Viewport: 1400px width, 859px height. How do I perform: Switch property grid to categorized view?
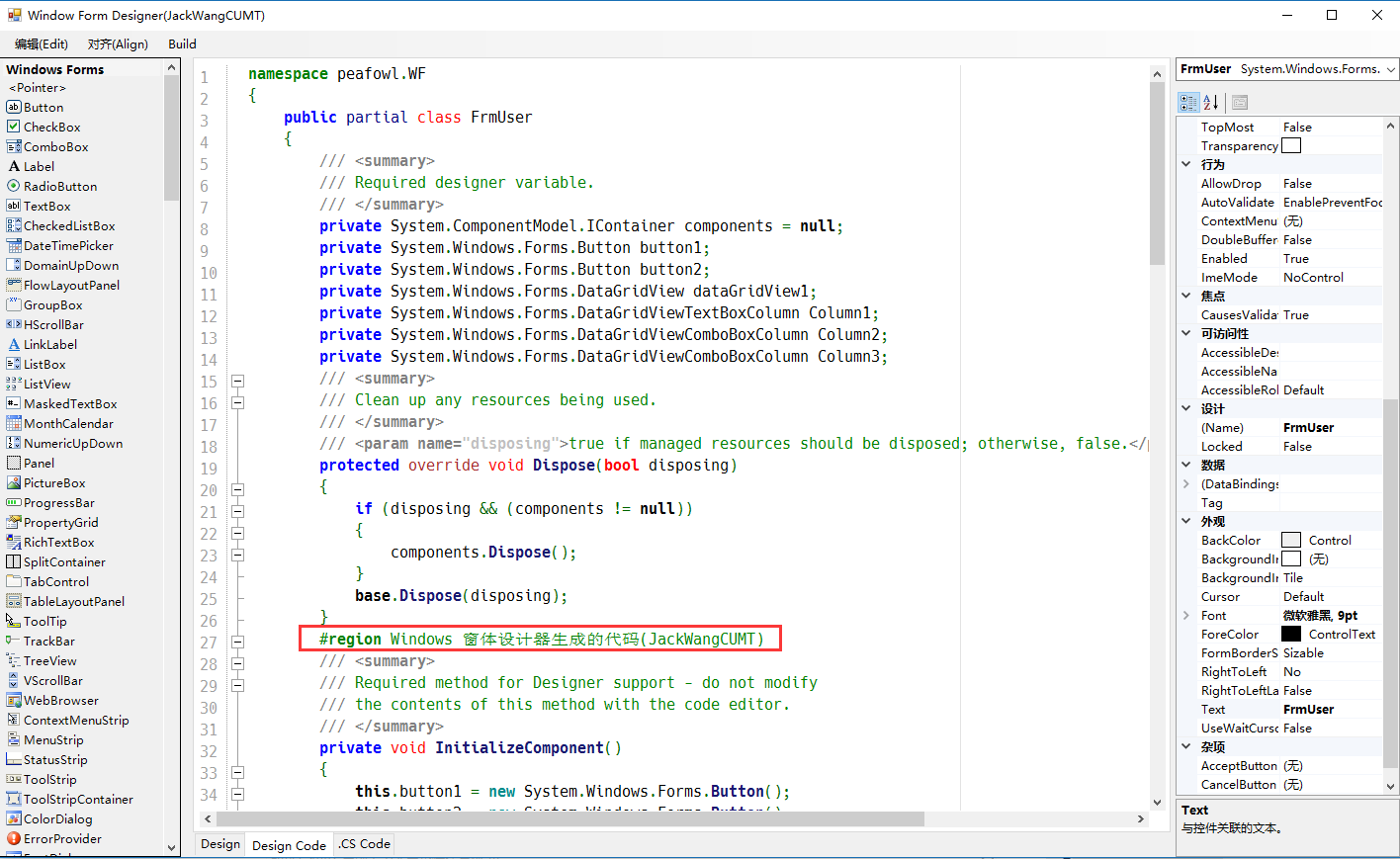1188,102
